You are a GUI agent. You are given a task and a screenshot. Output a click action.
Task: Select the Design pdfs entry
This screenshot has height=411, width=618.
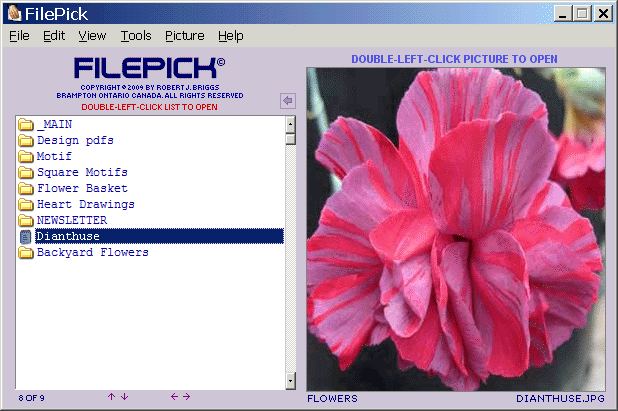click(x=75, y=140)
